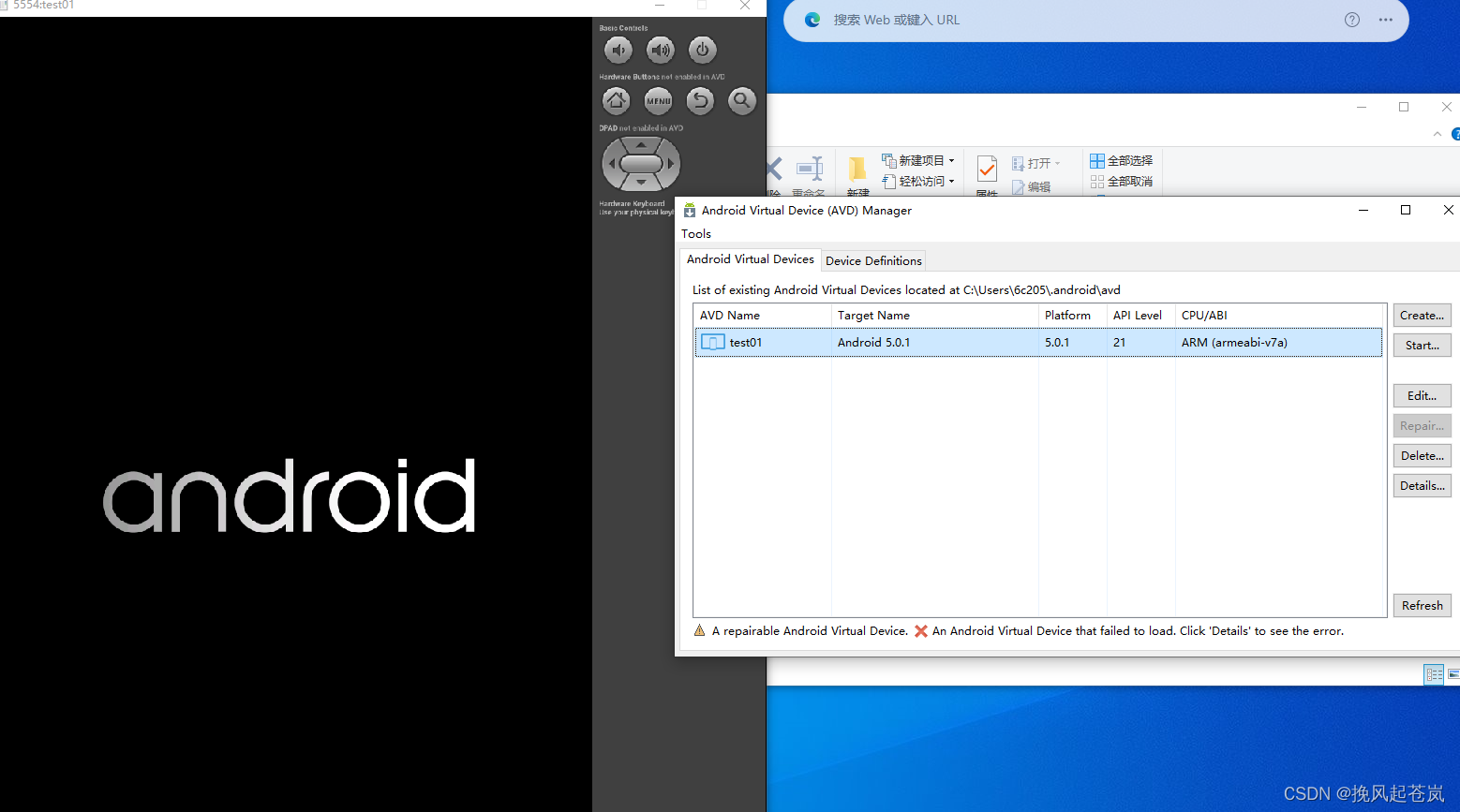Click the Explorer help icon
This screenshot has width=1460, height=812.
coord(1455,134)
